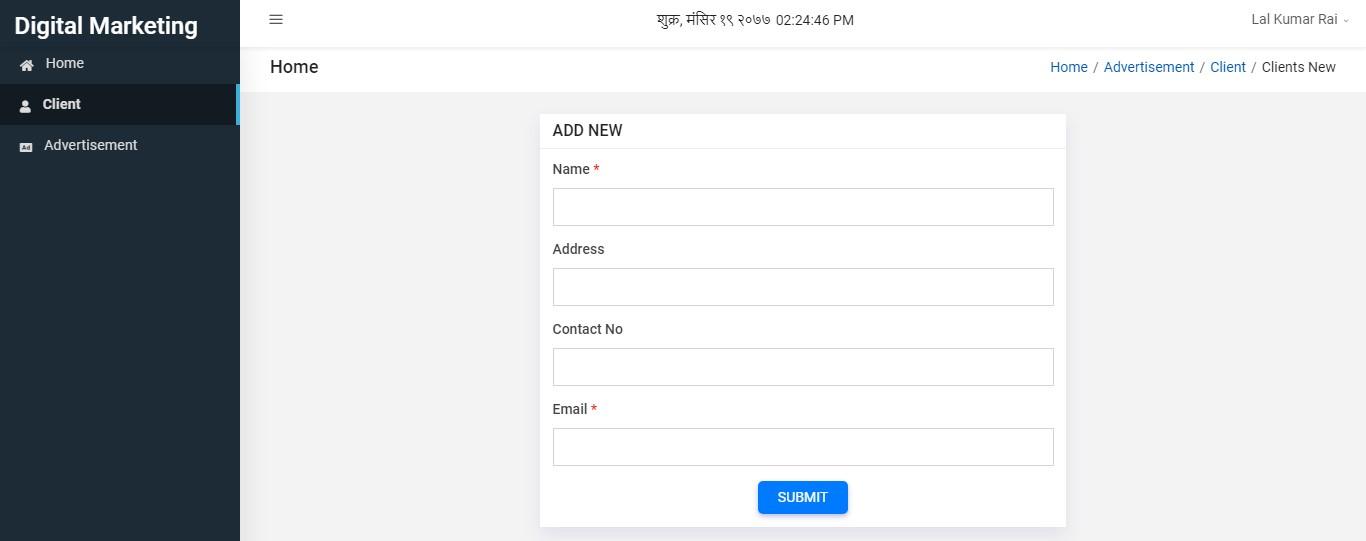The width and height of the screenshot is (1366, 541).
Task: Click the Advertisement icon in sidebar
Action: pos(26,147)
